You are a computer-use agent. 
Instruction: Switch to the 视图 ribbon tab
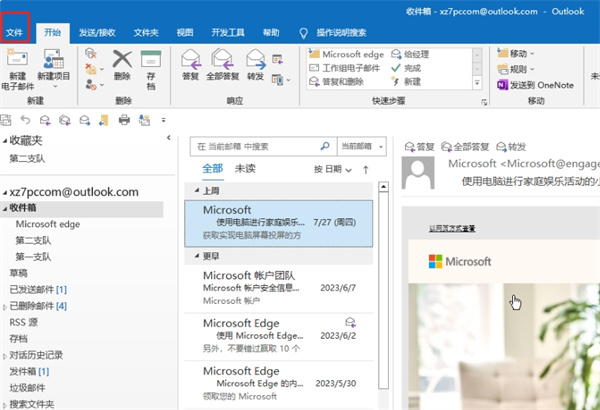[x=185, y=33]
